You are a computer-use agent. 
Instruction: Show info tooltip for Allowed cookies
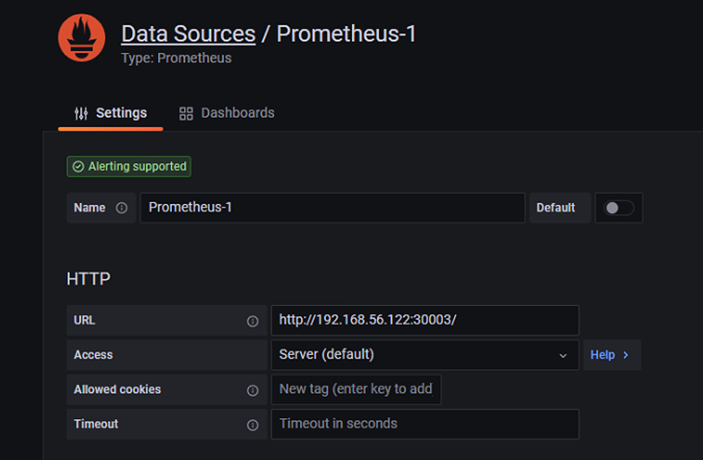(x=252, y=391)
